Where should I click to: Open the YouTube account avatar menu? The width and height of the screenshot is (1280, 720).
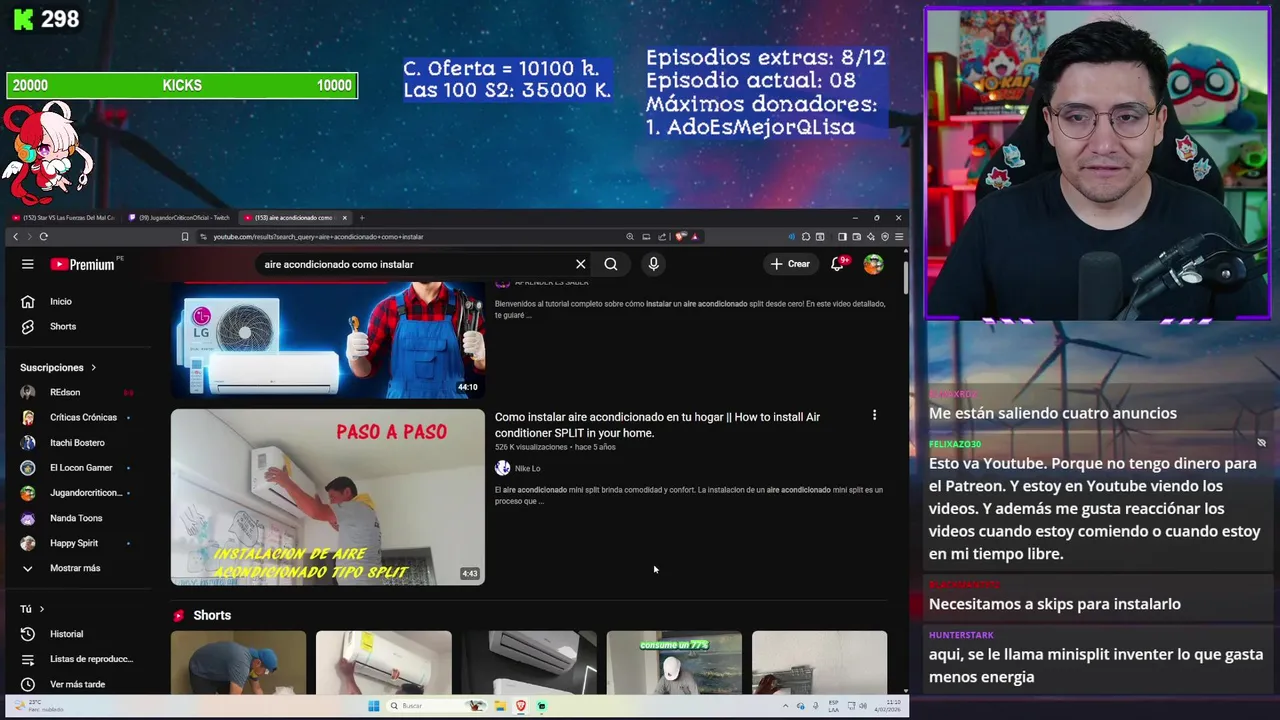pyautogui.click(x=873, y=264)
